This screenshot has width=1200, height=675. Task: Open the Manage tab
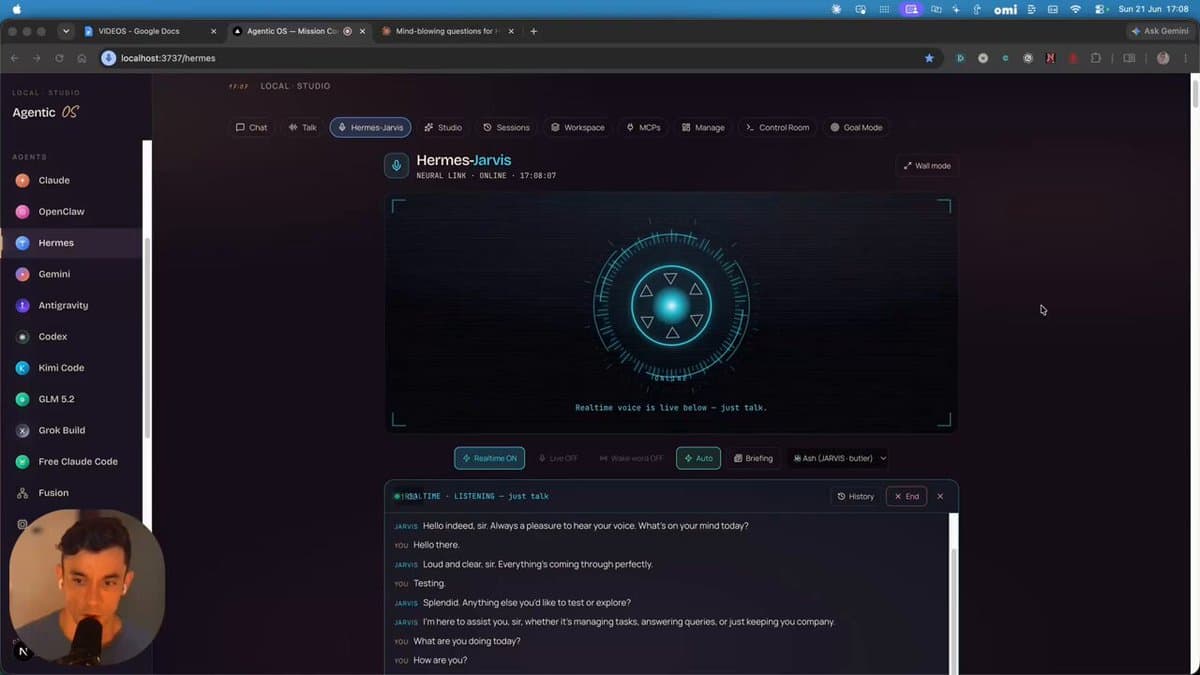coord(703,127)
